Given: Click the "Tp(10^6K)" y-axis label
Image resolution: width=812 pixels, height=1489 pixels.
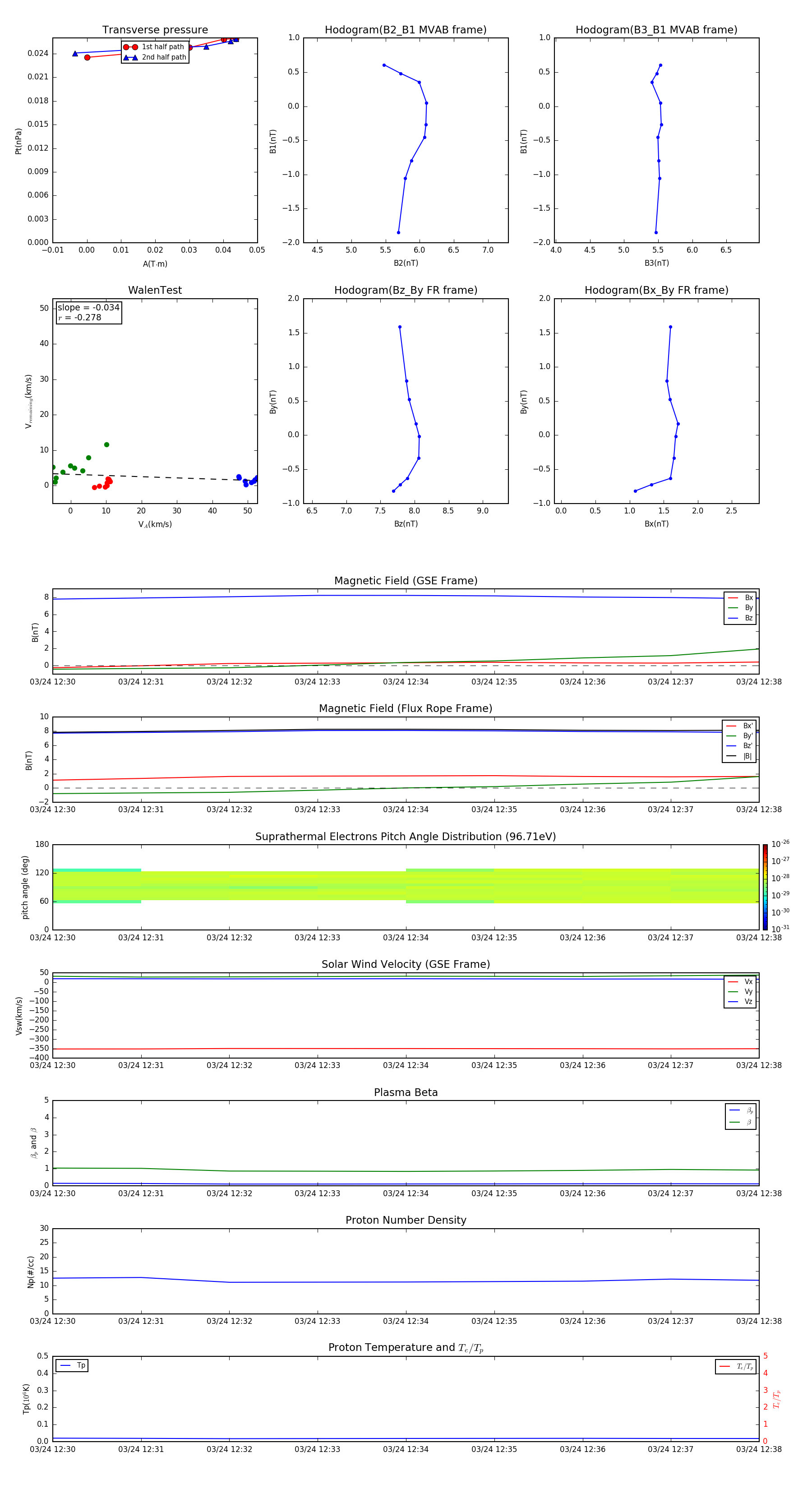Looking at the screenshot, I should click(x=27, y=1399).
